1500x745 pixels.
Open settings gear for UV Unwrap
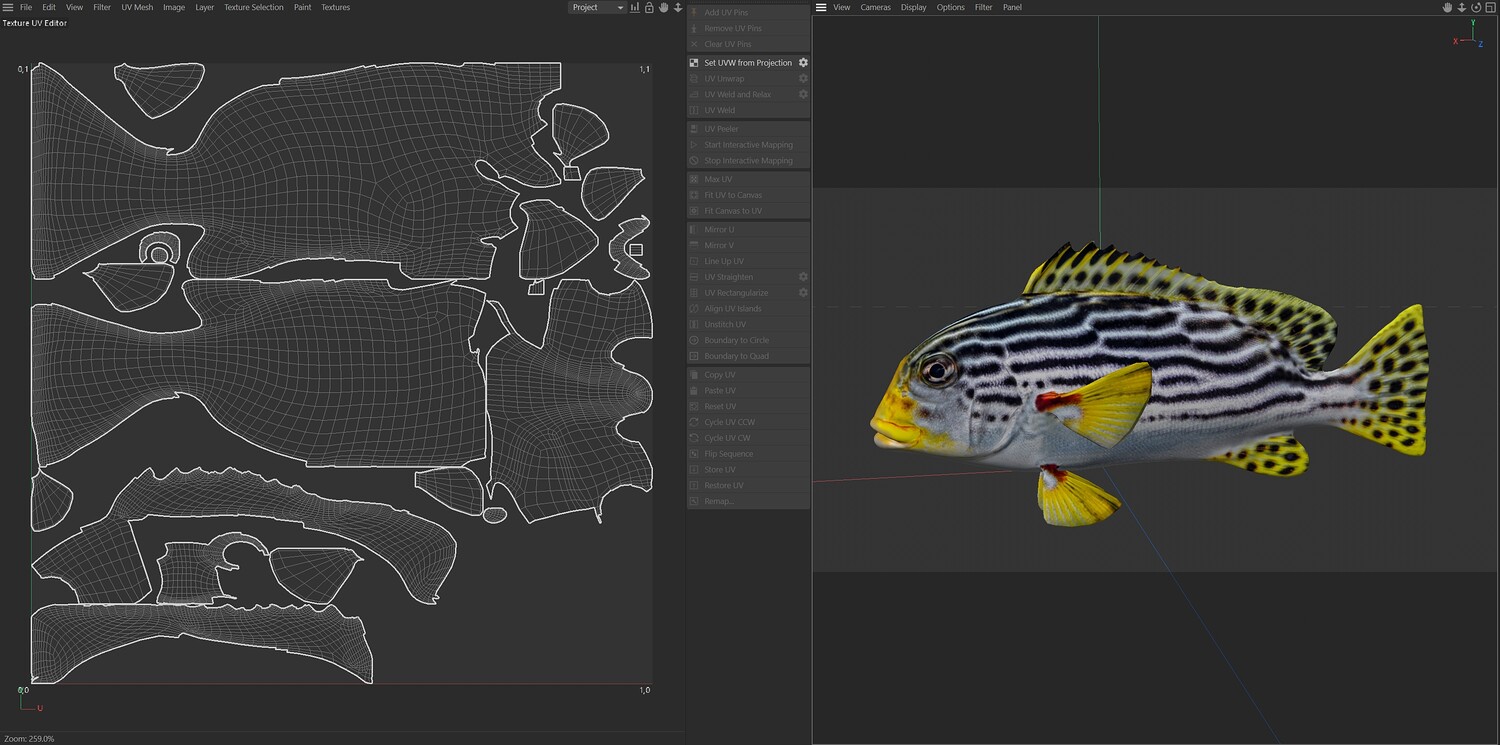coord(802,78)
